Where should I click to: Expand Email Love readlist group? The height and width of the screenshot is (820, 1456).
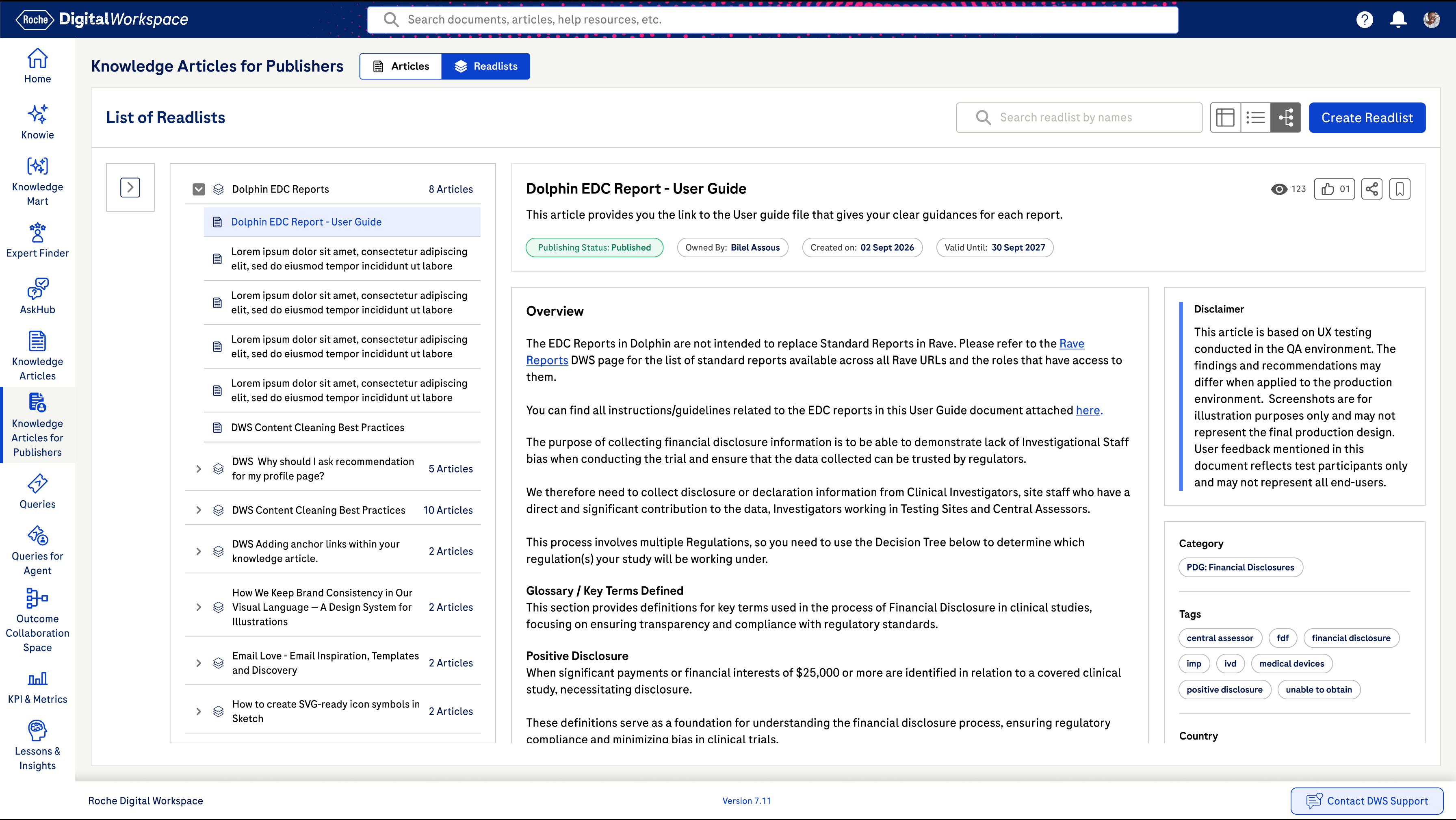[x=198, y=663]
